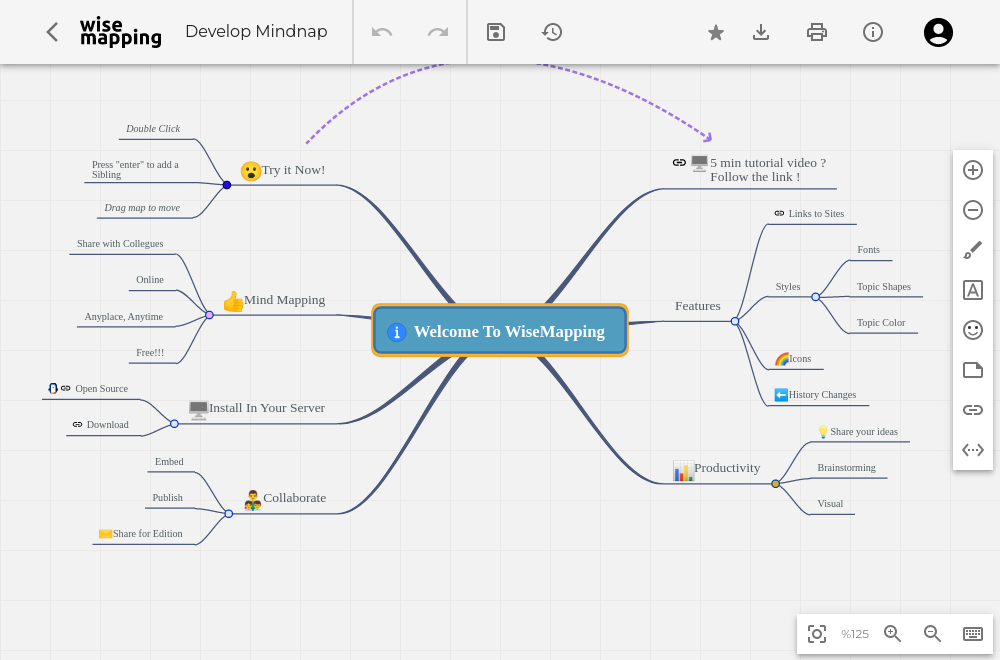Open the font format tool
The width and height of the screenshot is (1000, 660).
[973, 290]
